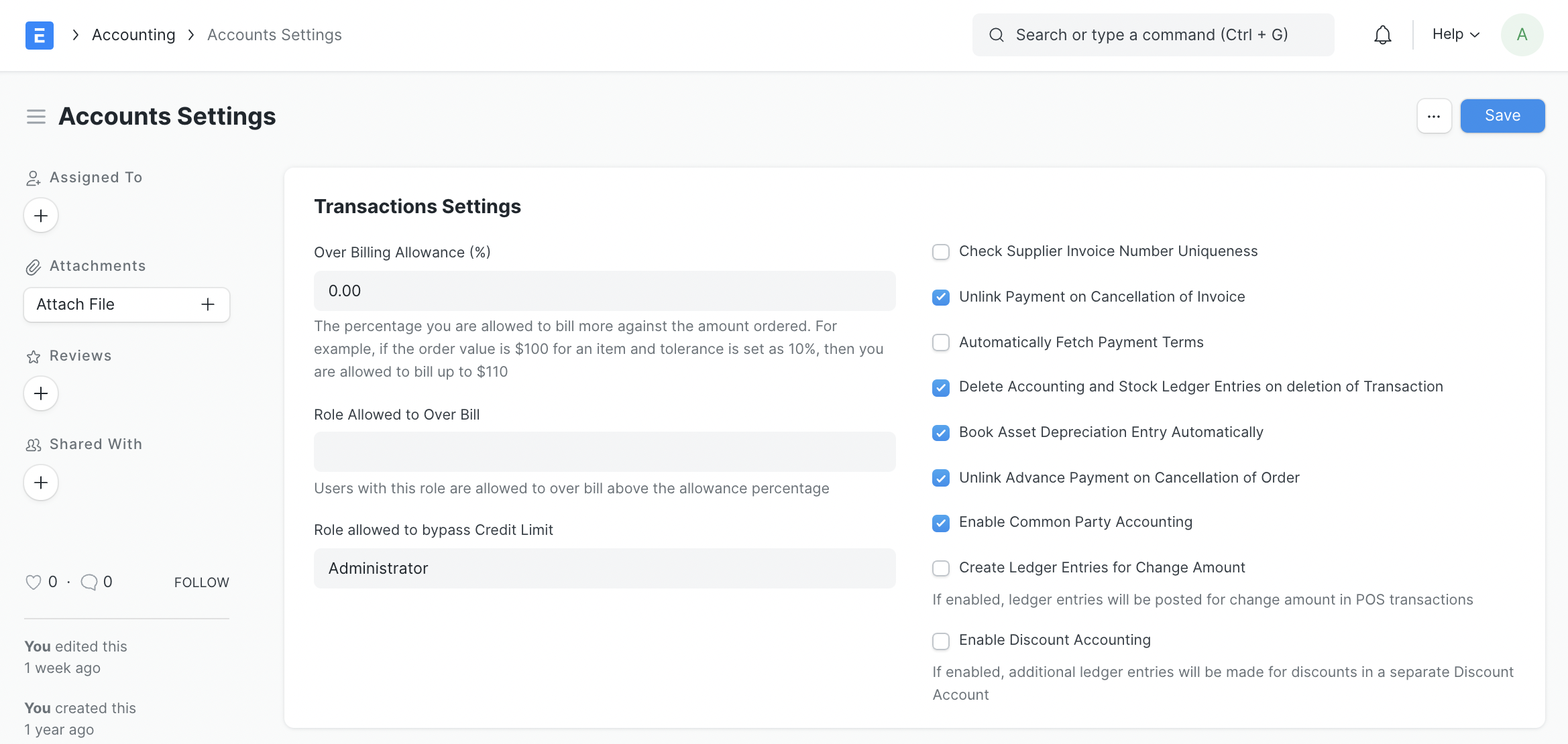Open Role Allowed to Over Bill selector
The width and height of the screenshot is (1568, 744).
coord(604,451)
